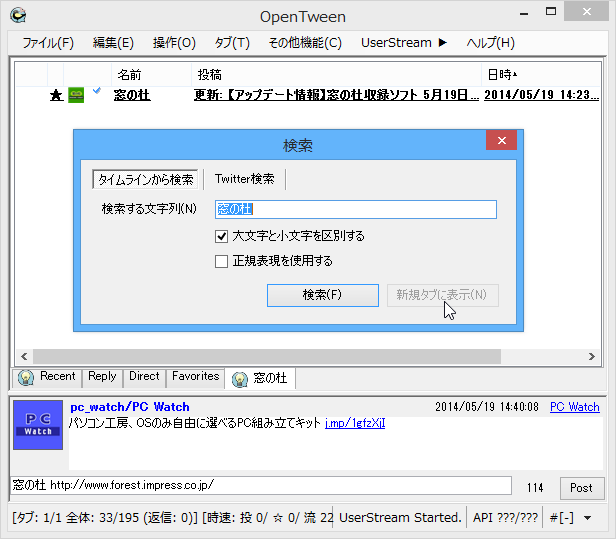Click the green avatar icon of 窓の杜
Viewport: 616px width, 539px height.
pos(76,95)
